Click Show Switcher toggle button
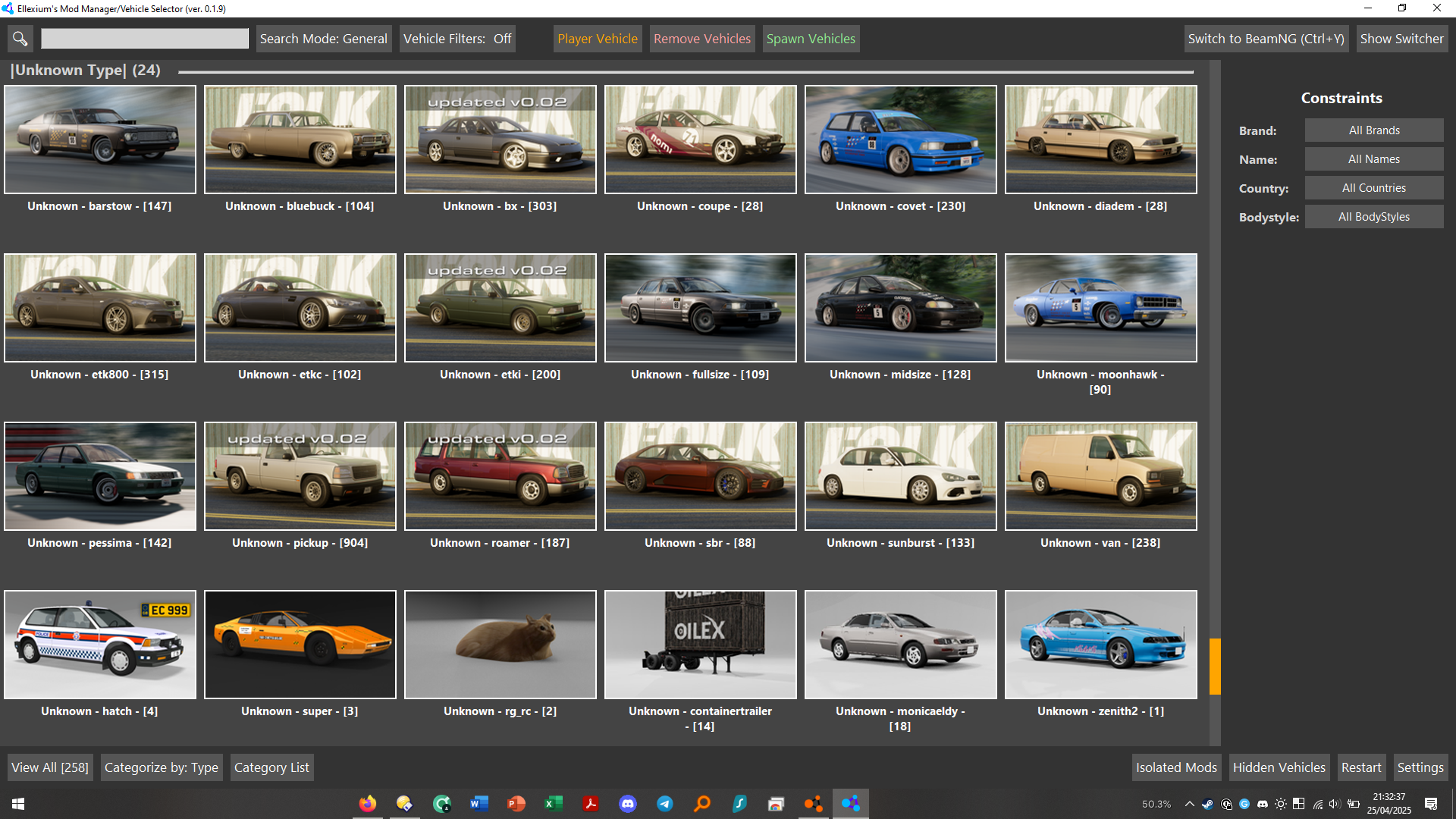 coord(1401,39)
